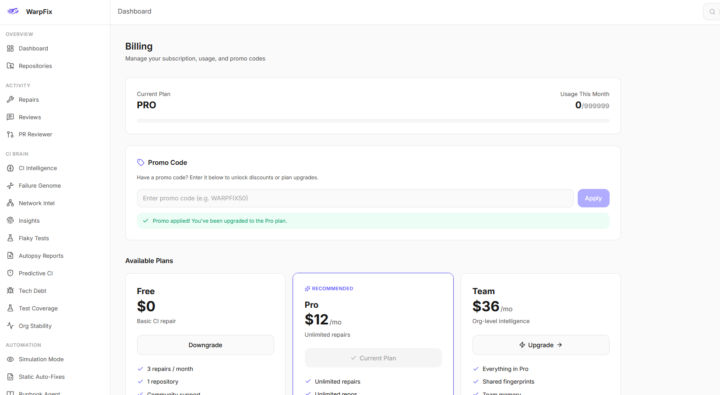The width and height of the screenshot is (720, 395).
Task: Go to Flaky Tests
Action: click(x=34, y=238)
